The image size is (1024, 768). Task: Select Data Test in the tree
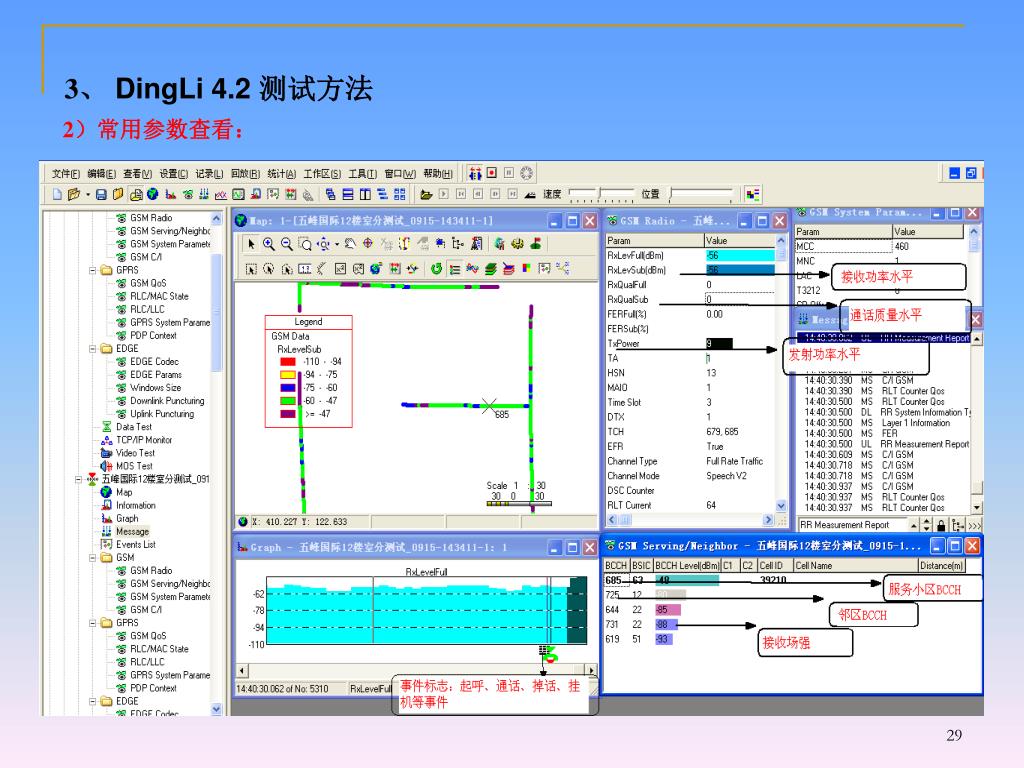click(133, 427)
